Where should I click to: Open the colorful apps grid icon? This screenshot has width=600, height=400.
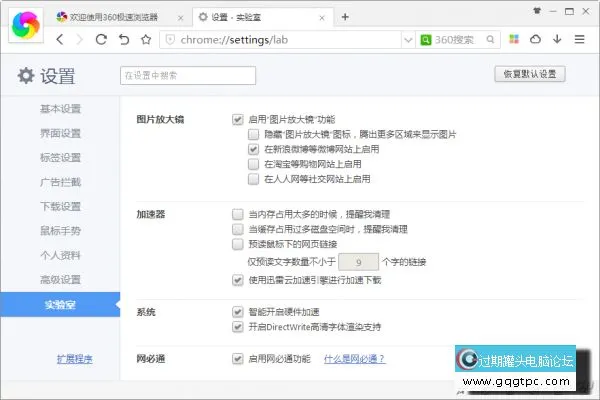click(x=514, y=39)
